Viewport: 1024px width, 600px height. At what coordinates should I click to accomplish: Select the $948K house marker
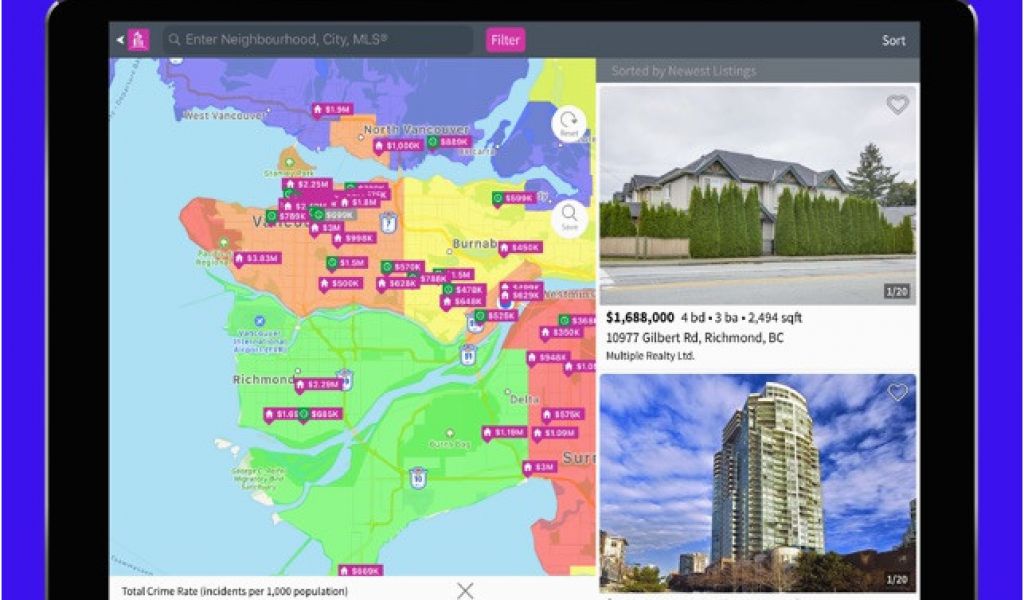click(x=548, y=358)
